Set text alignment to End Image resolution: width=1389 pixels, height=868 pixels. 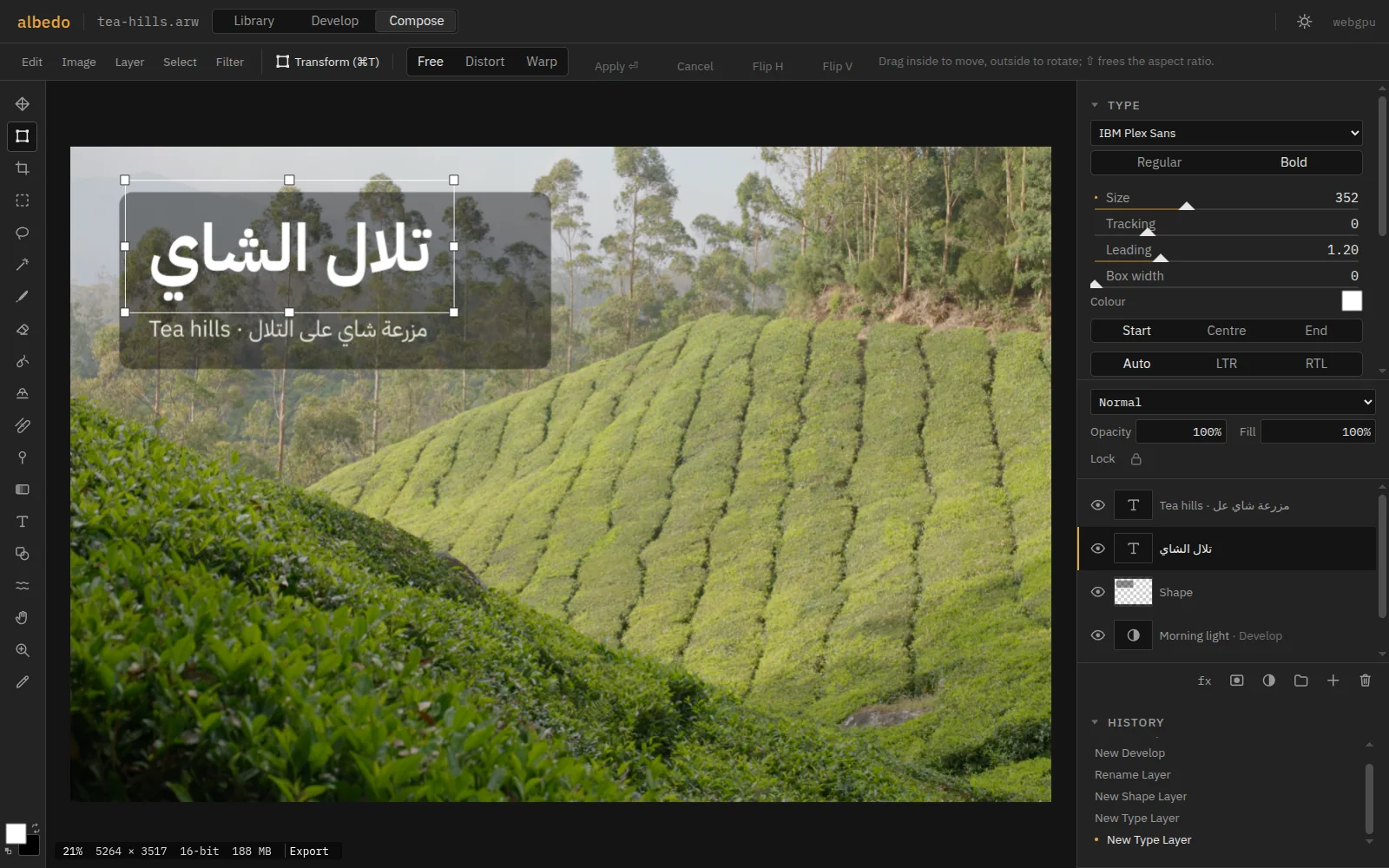point(1316,331)
